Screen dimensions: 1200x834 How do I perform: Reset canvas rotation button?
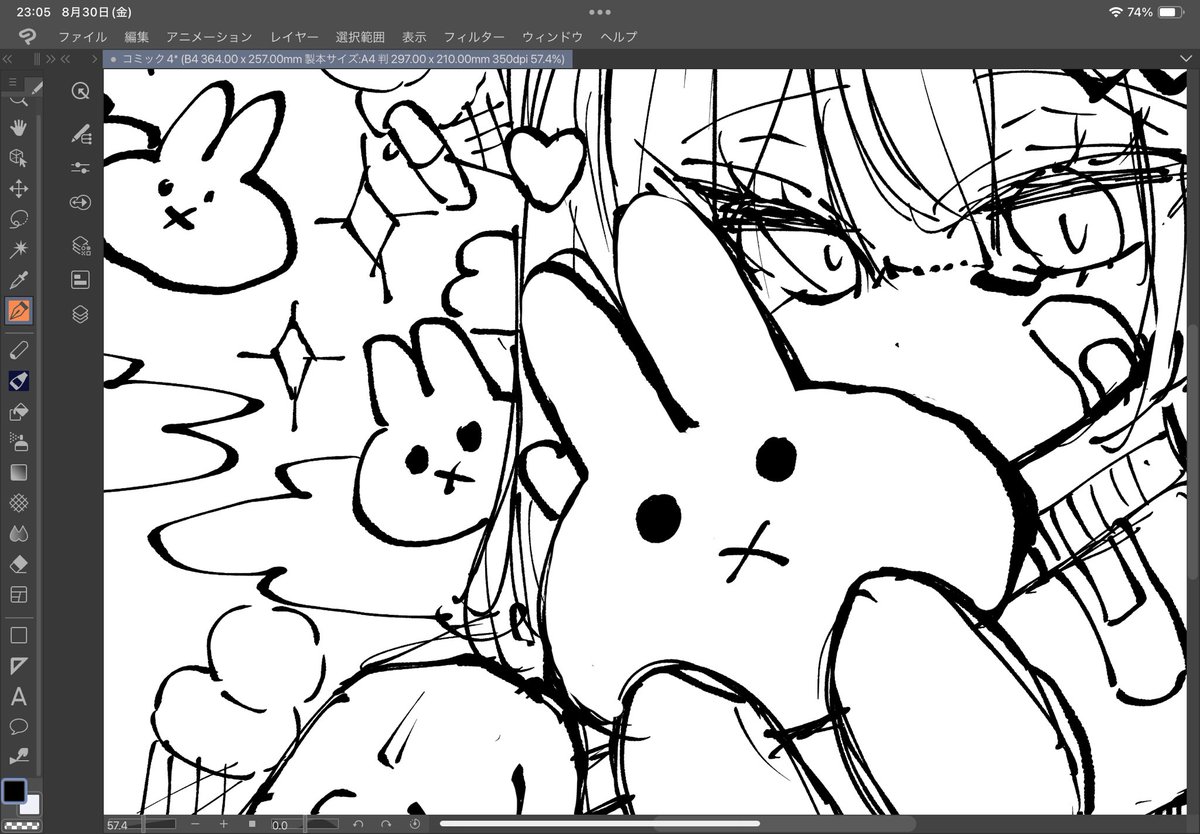416,824
